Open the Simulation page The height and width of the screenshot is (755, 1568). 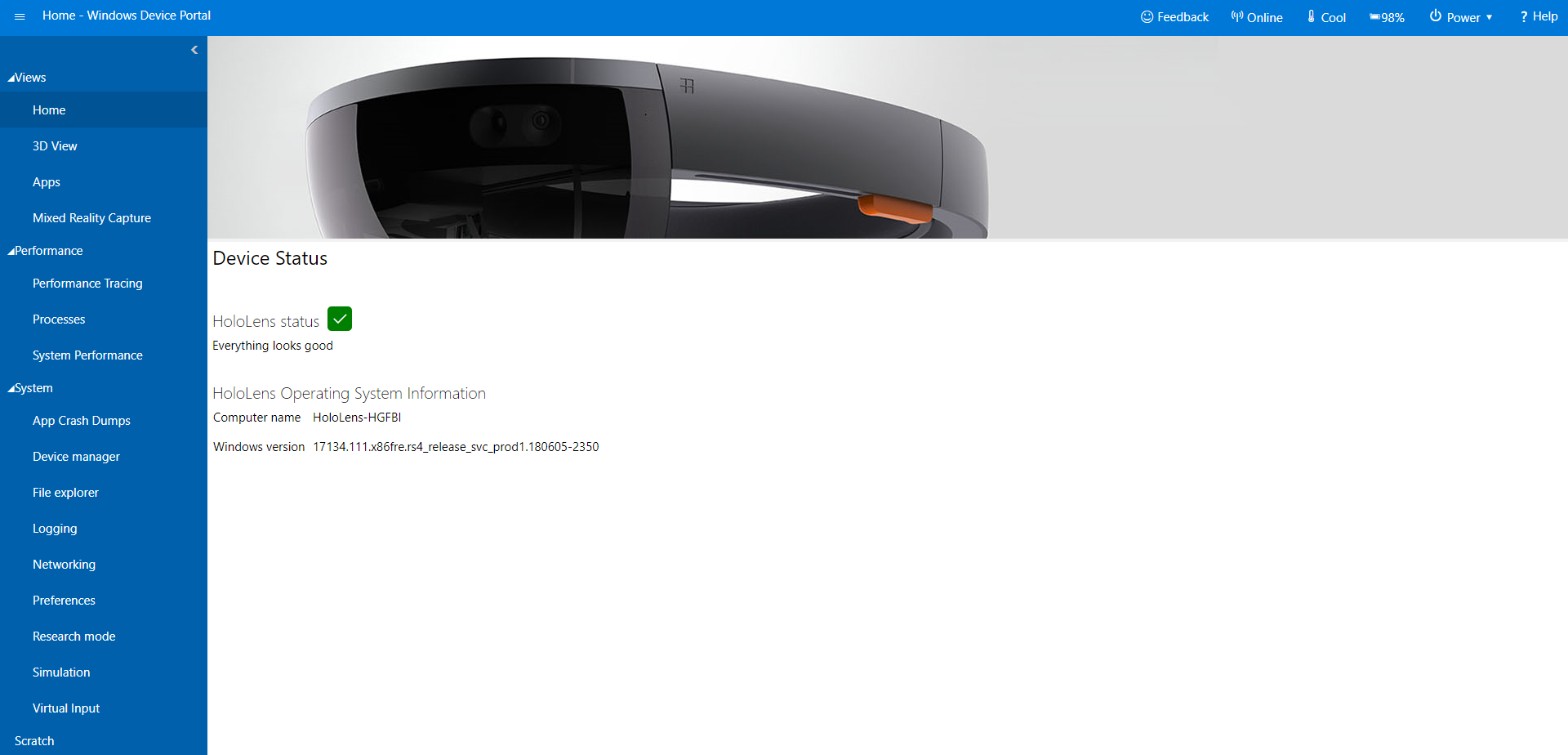(x=104, y=672)
